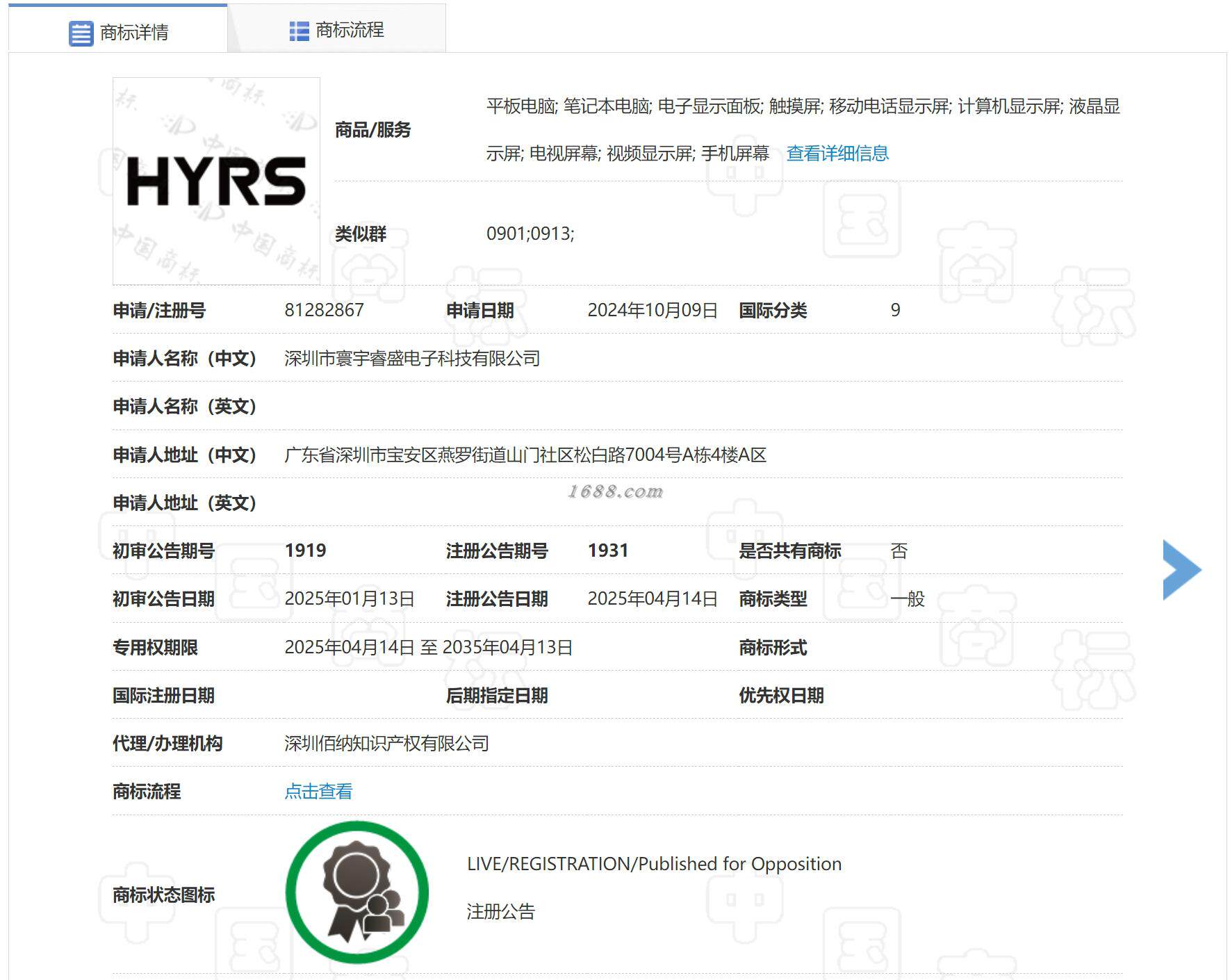Click the 商标形式 field label

click(773, 648)
